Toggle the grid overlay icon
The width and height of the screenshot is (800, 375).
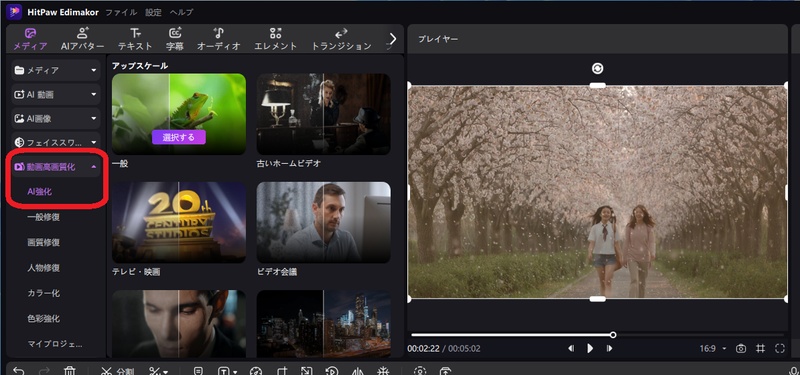pos(760,348)
